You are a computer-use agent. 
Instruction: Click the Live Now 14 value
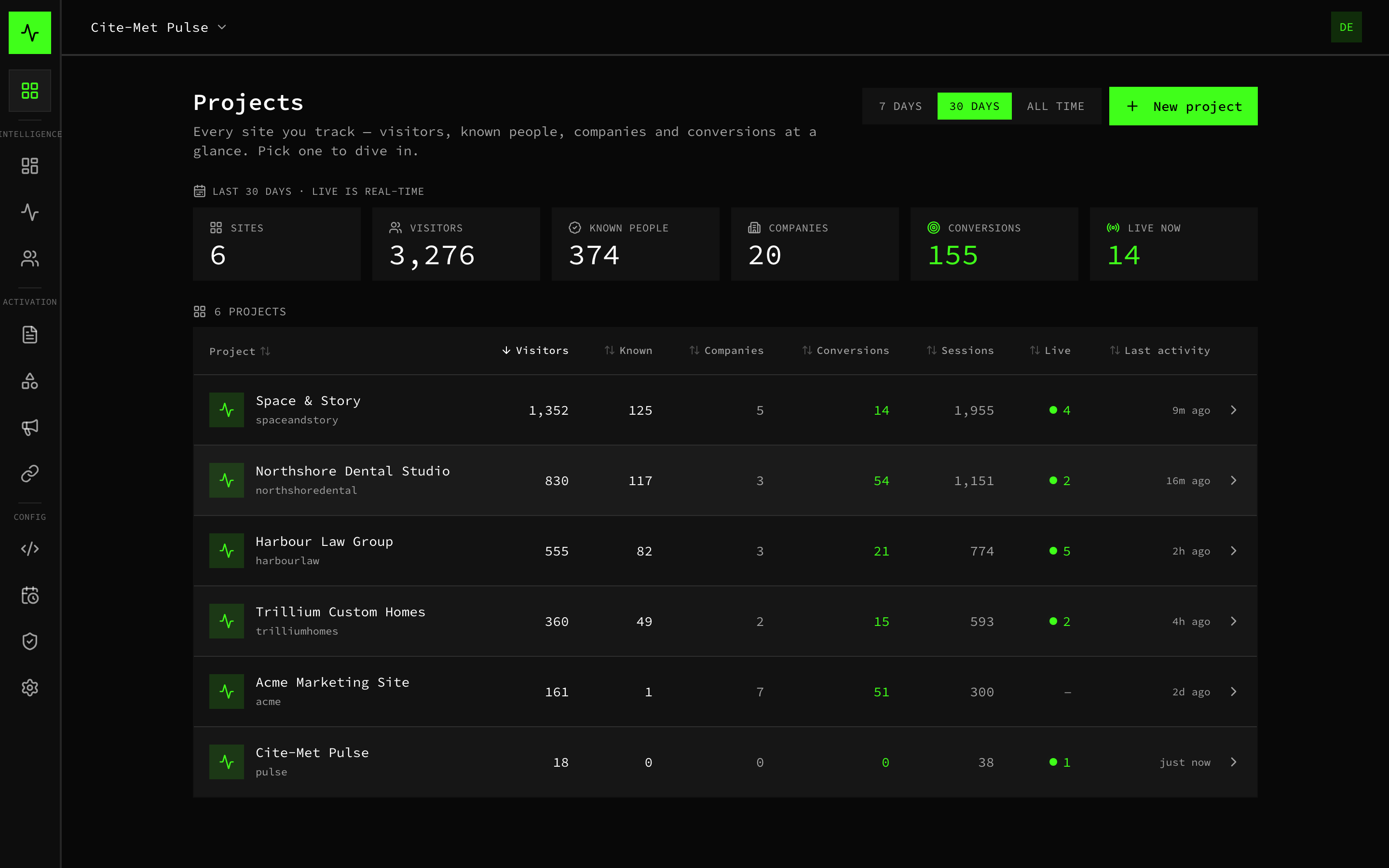point(1123,256)
